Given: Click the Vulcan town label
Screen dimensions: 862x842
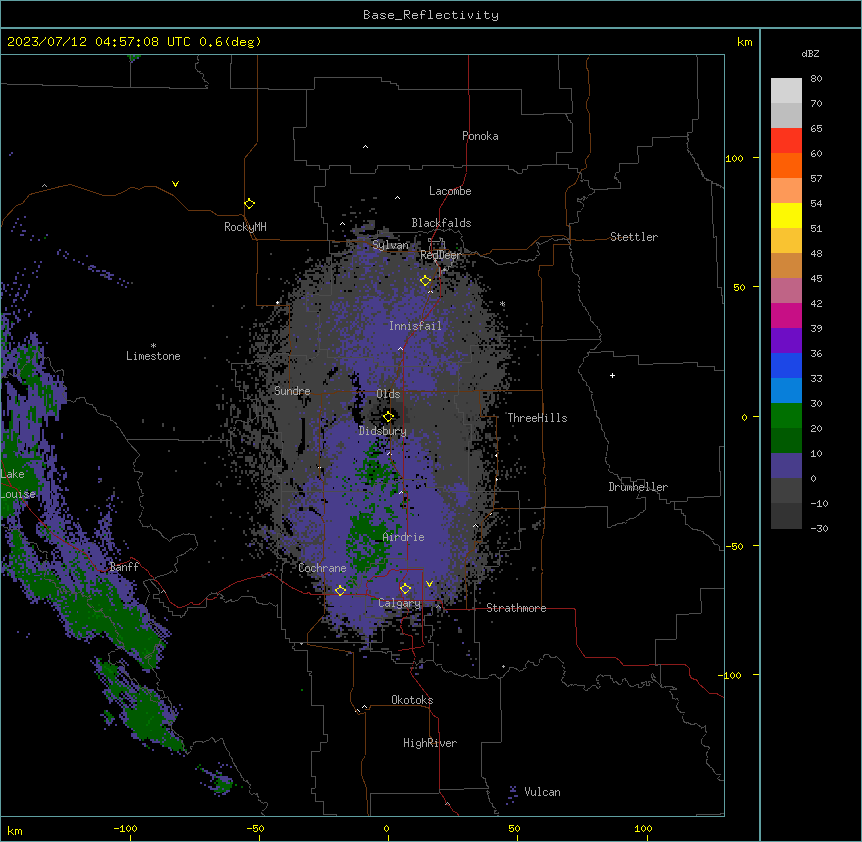Looking at the screenshot, I should [543, 792].
